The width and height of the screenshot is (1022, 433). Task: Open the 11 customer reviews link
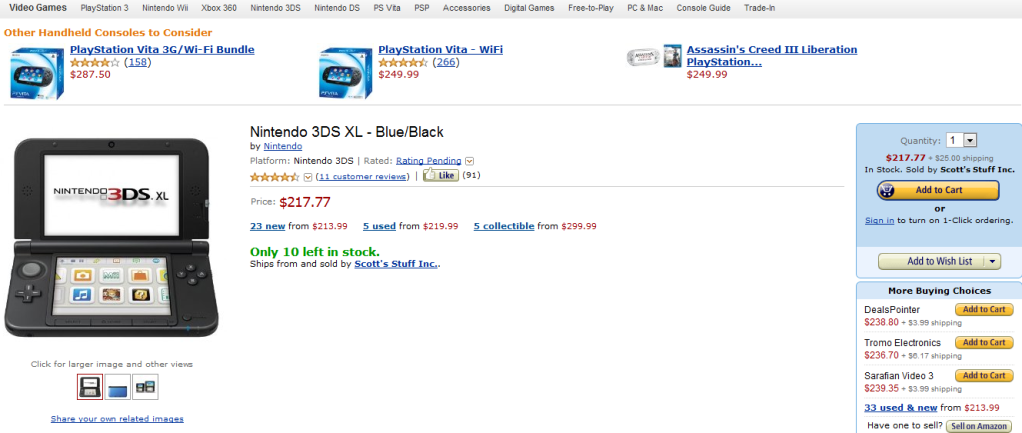[362, 177]
